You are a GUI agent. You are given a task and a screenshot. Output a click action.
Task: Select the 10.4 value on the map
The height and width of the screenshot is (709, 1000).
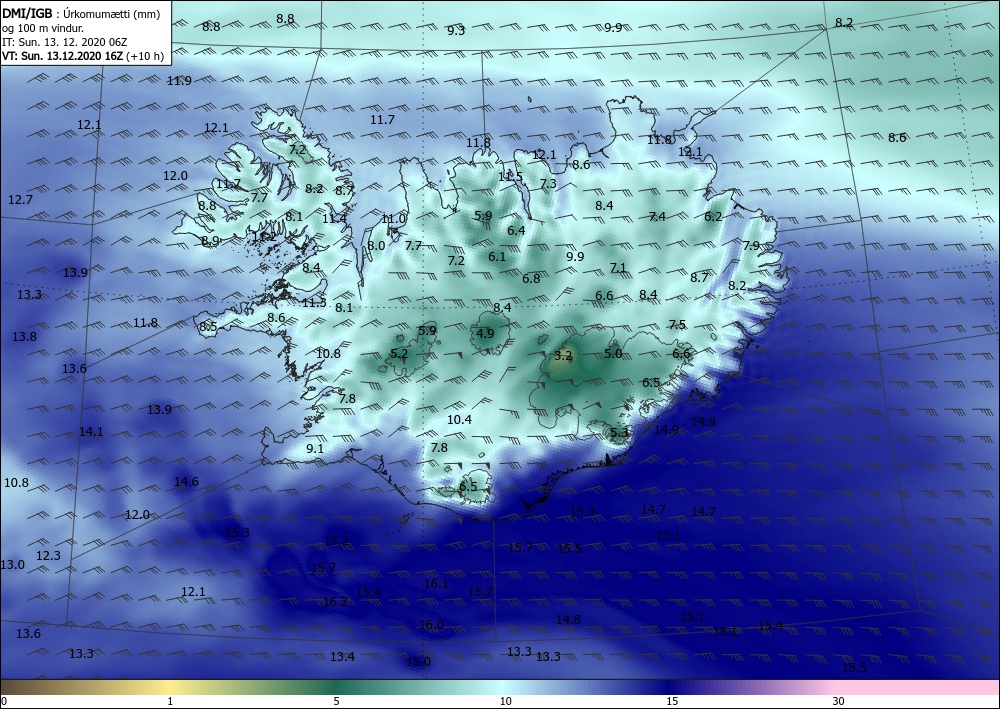pyautogui.click(x=459, y=419)
